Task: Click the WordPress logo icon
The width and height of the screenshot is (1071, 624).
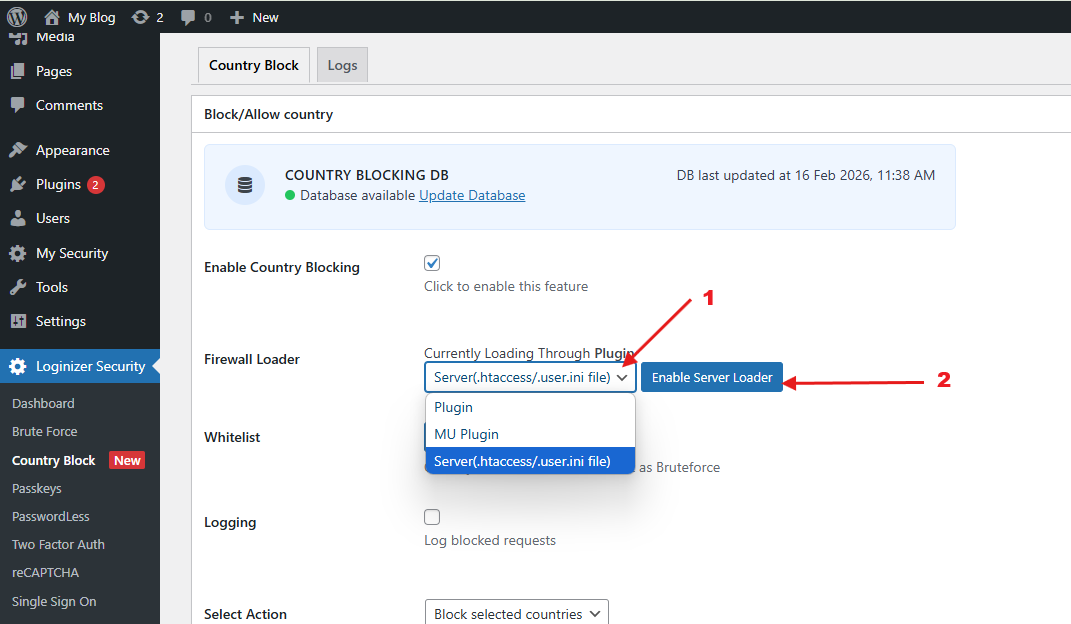Action: coord(17,17)
